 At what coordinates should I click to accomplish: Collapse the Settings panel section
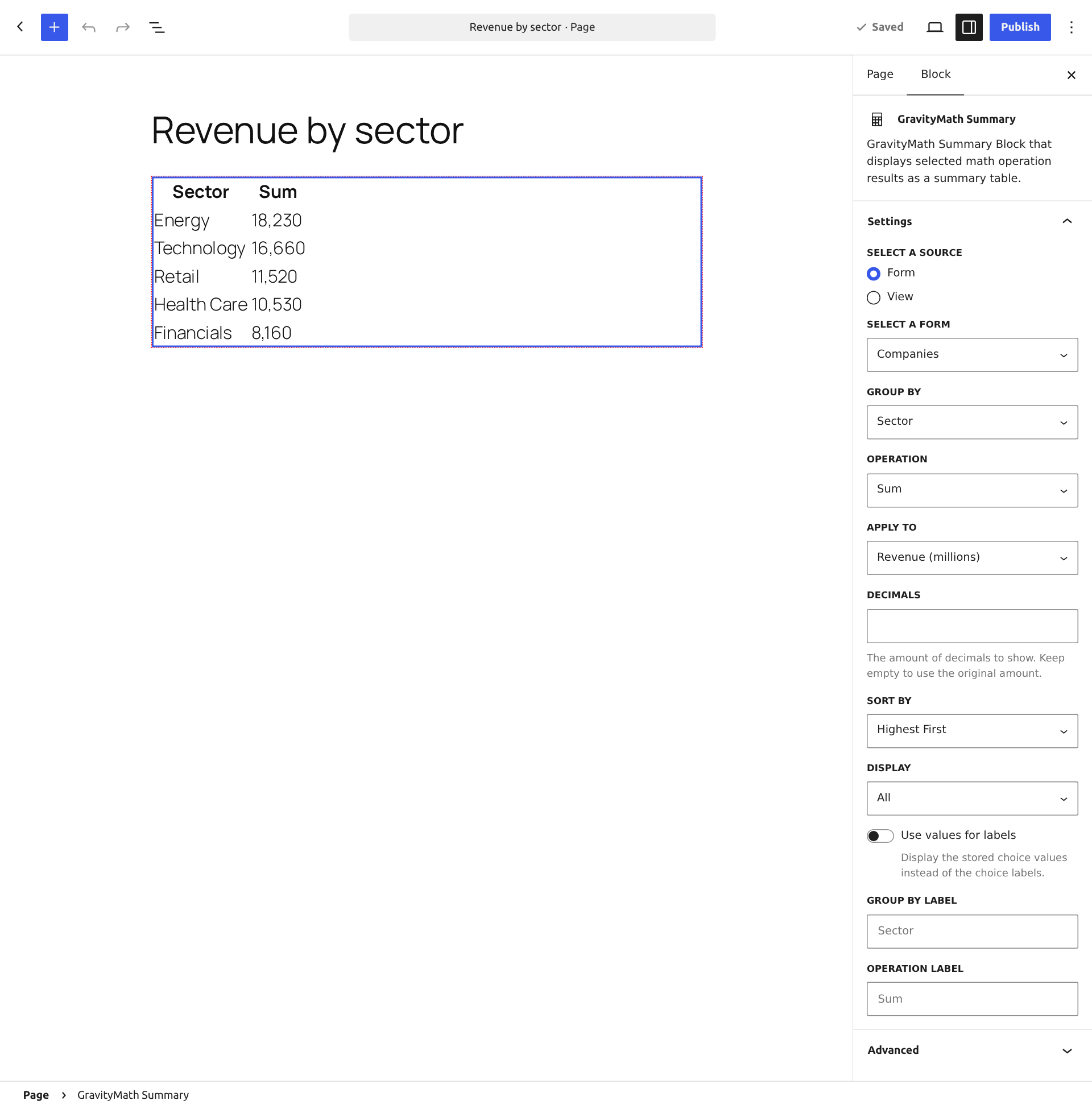[972, 221]
